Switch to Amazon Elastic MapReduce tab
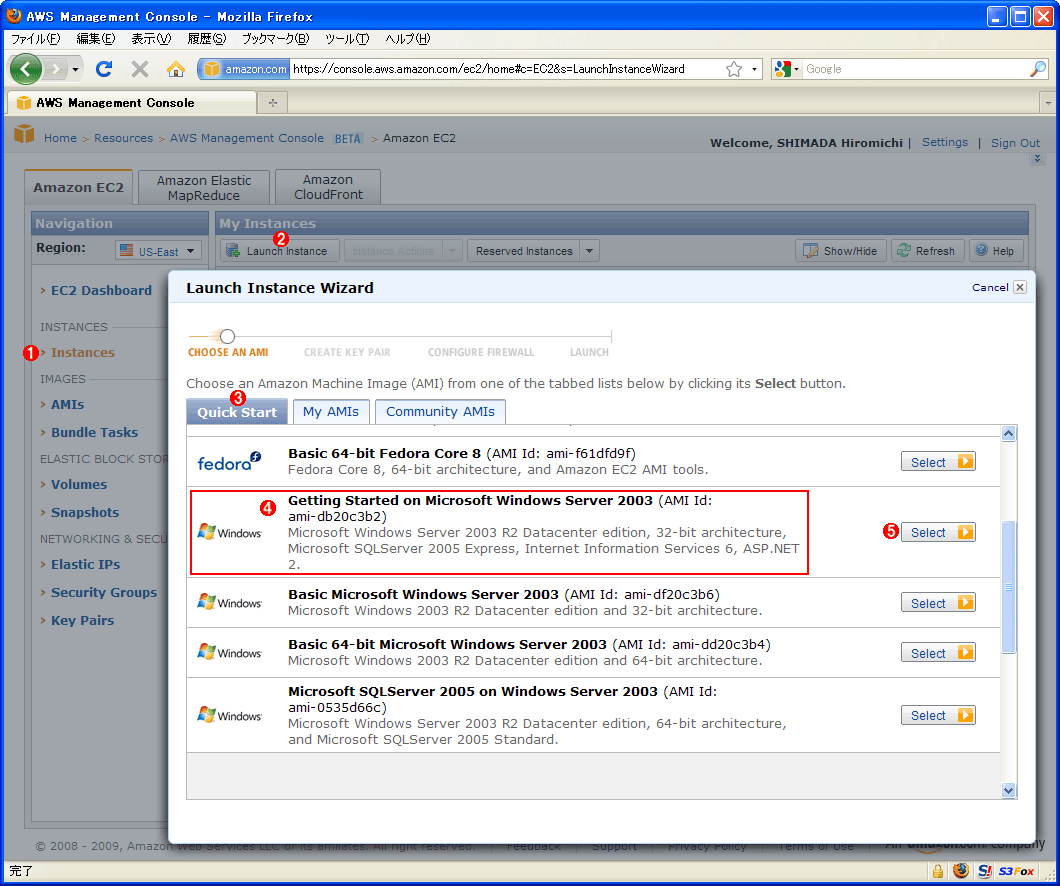 click(x=203, y=187)
